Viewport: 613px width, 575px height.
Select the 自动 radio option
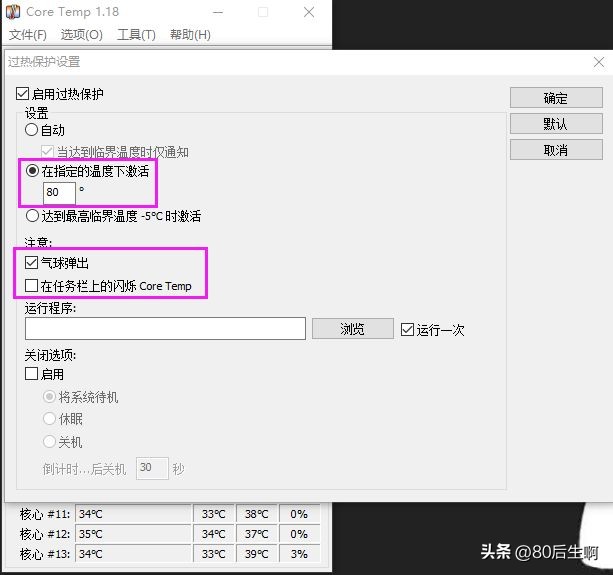[31, 130]
